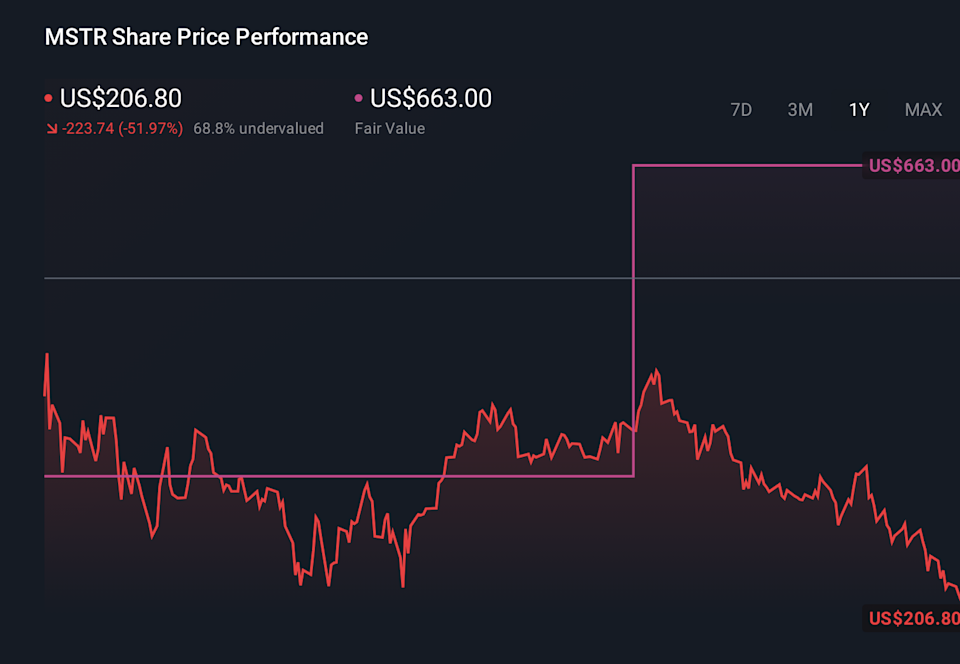Click the horizontal gray gridline in chart

tap(300, 277)
